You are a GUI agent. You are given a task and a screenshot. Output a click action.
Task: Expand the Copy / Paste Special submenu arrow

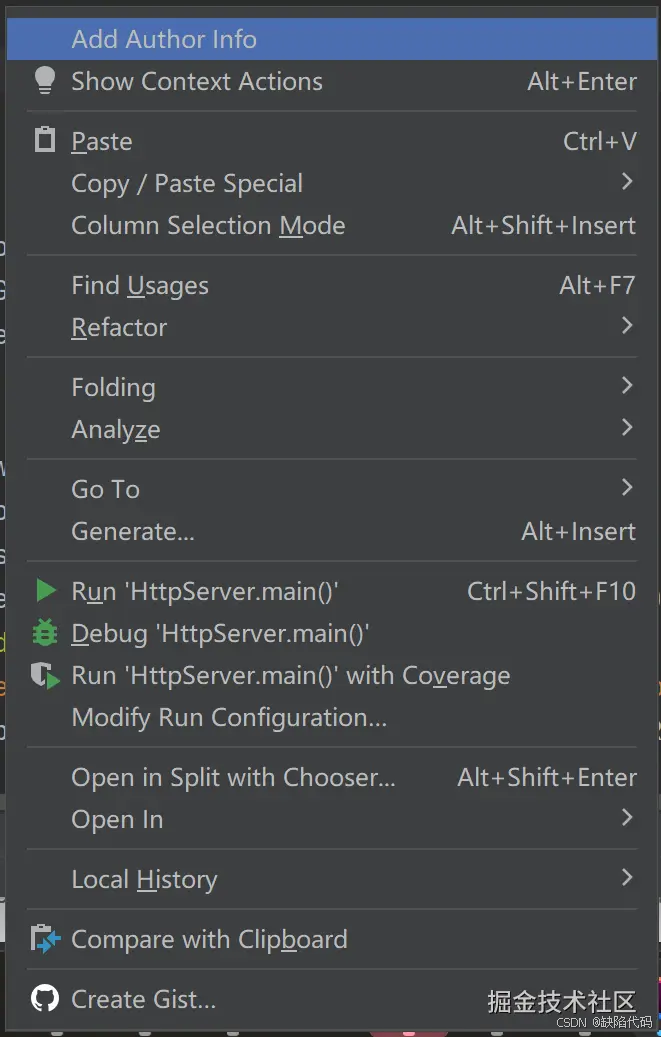(627, 182)
